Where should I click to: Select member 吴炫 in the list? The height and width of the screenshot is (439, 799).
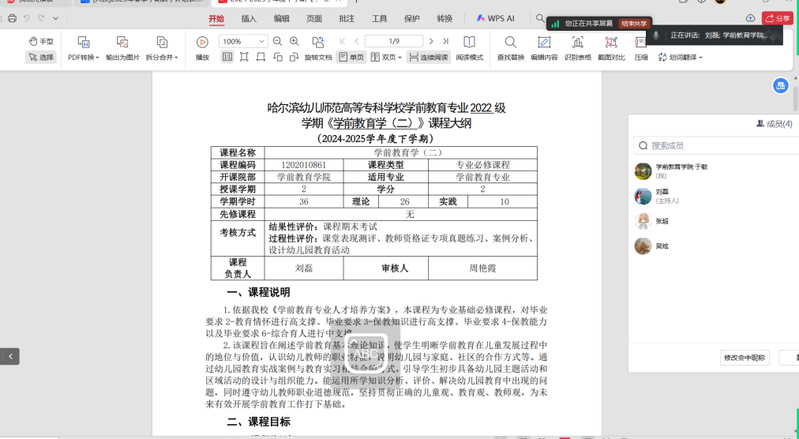713,246
